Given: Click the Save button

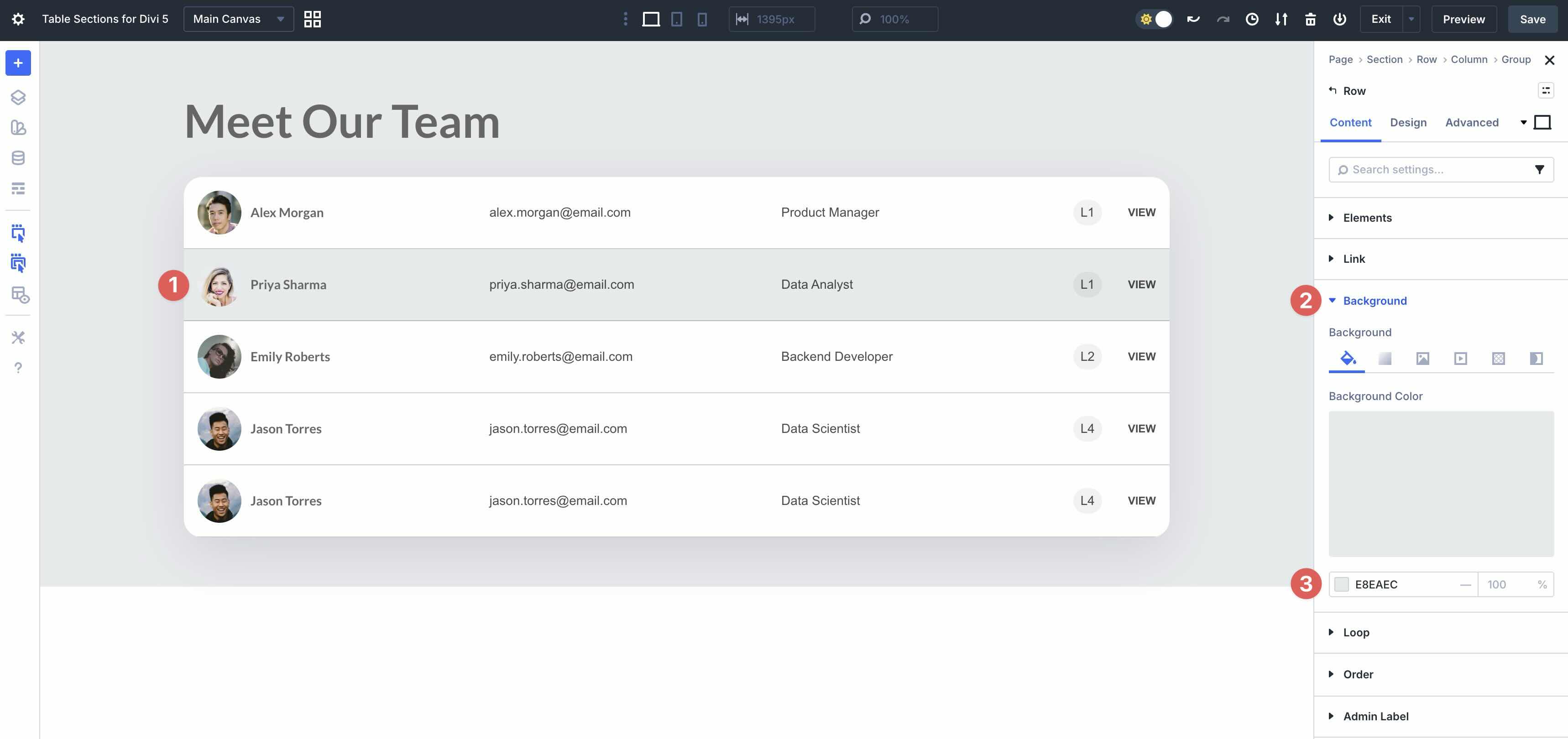Looking at the screenshot, I should [x=1533, y=19].
